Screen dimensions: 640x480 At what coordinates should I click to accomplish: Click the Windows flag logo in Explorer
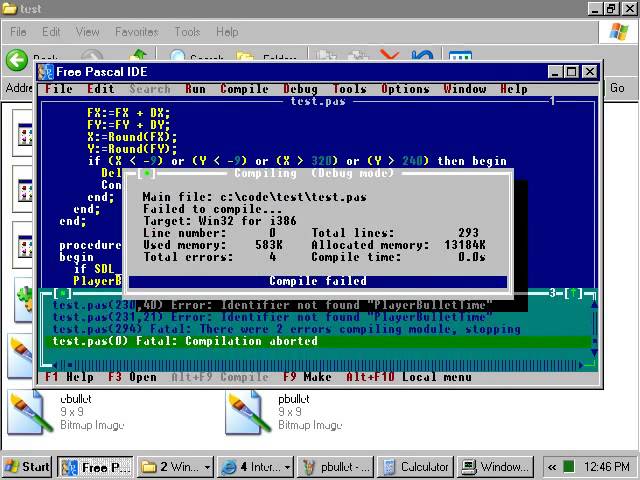pos(619,32)
